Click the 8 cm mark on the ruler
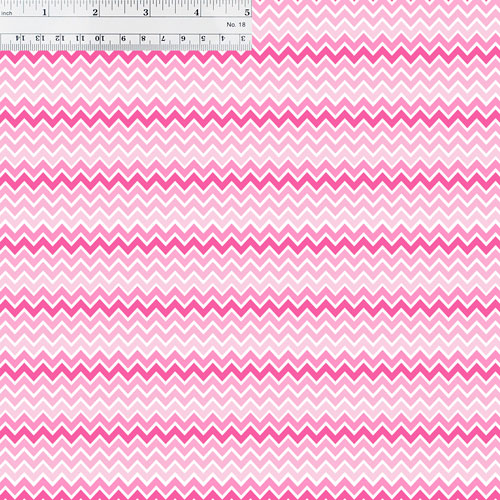 (143, 39)
